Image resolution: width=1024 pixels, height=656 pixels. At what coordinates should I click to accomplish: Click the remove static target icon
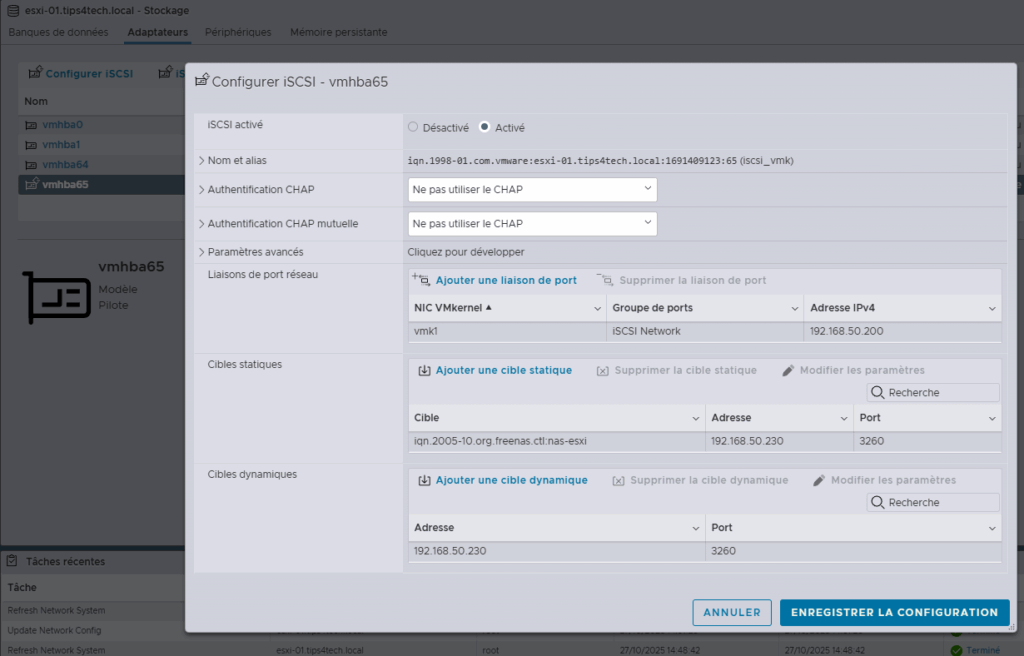pyautogui.click(x=603, y=371)
